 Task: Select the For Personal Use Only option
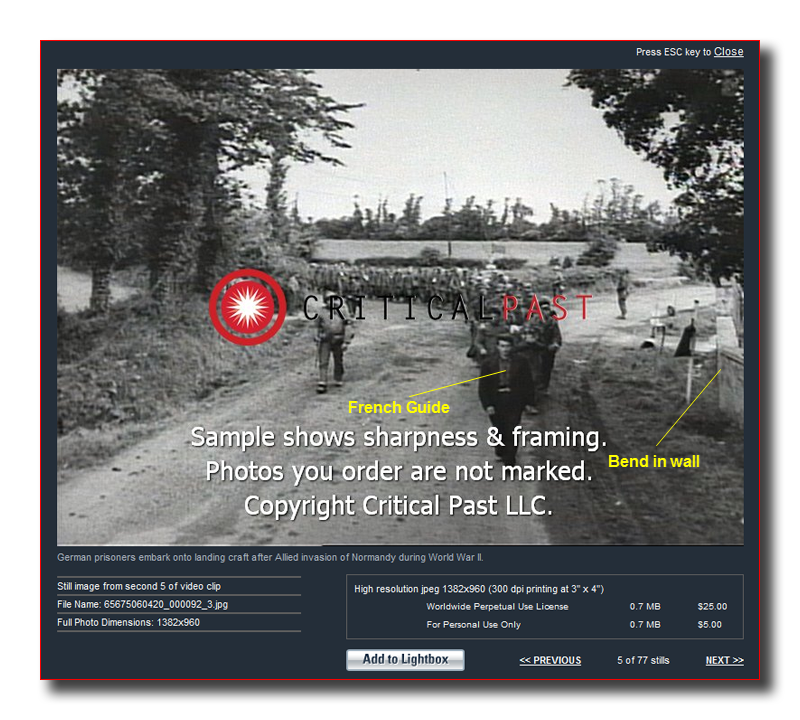click(x=473, y=625)
